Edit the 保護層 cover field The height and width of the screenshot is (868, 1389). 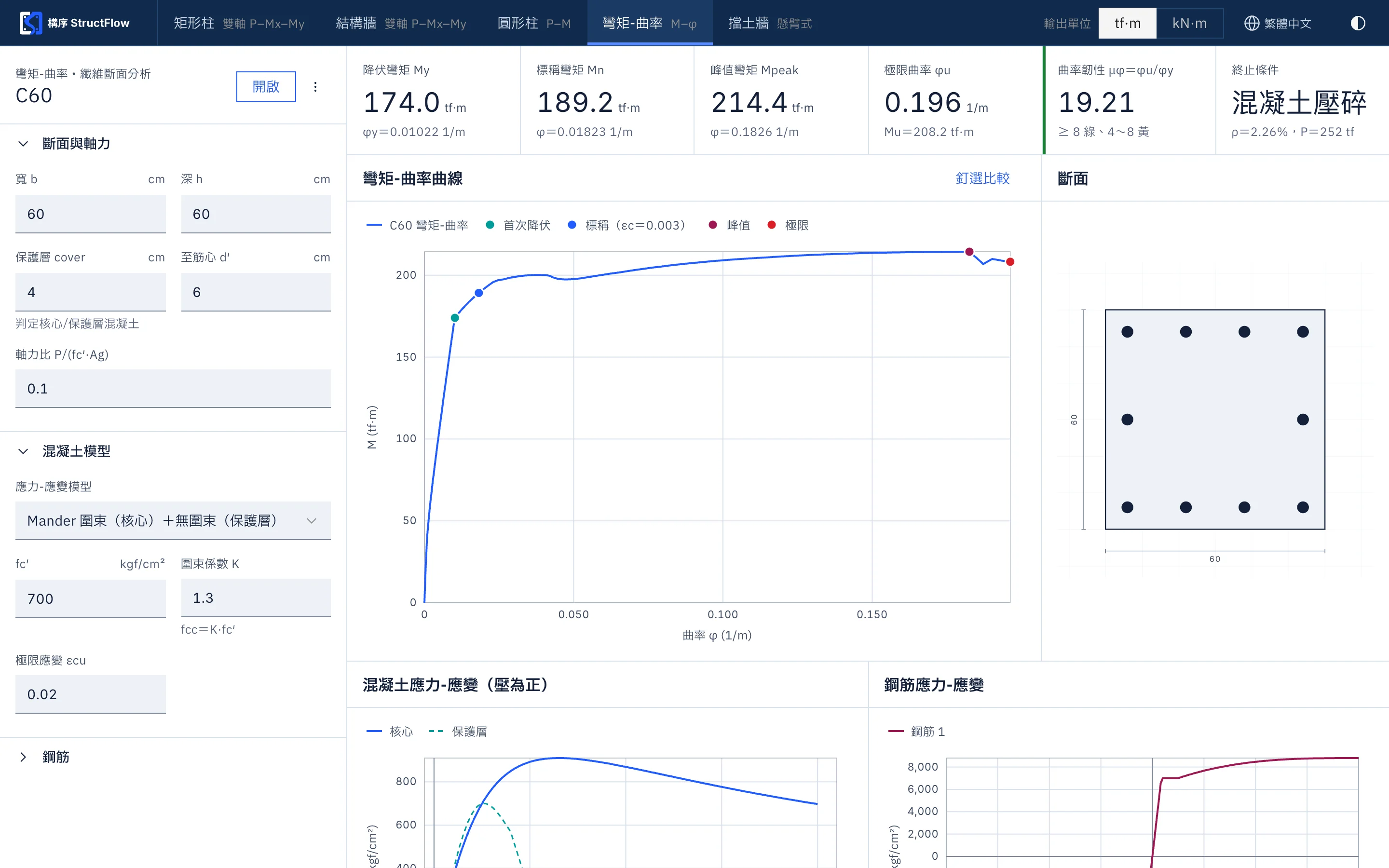click(91, 292)
